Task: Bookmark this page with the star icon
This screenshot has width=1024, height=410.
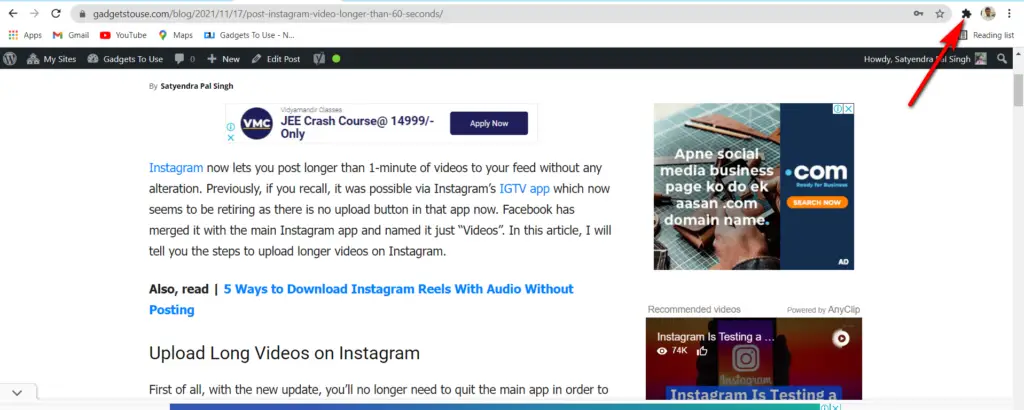Action: [x=939, y=13]
